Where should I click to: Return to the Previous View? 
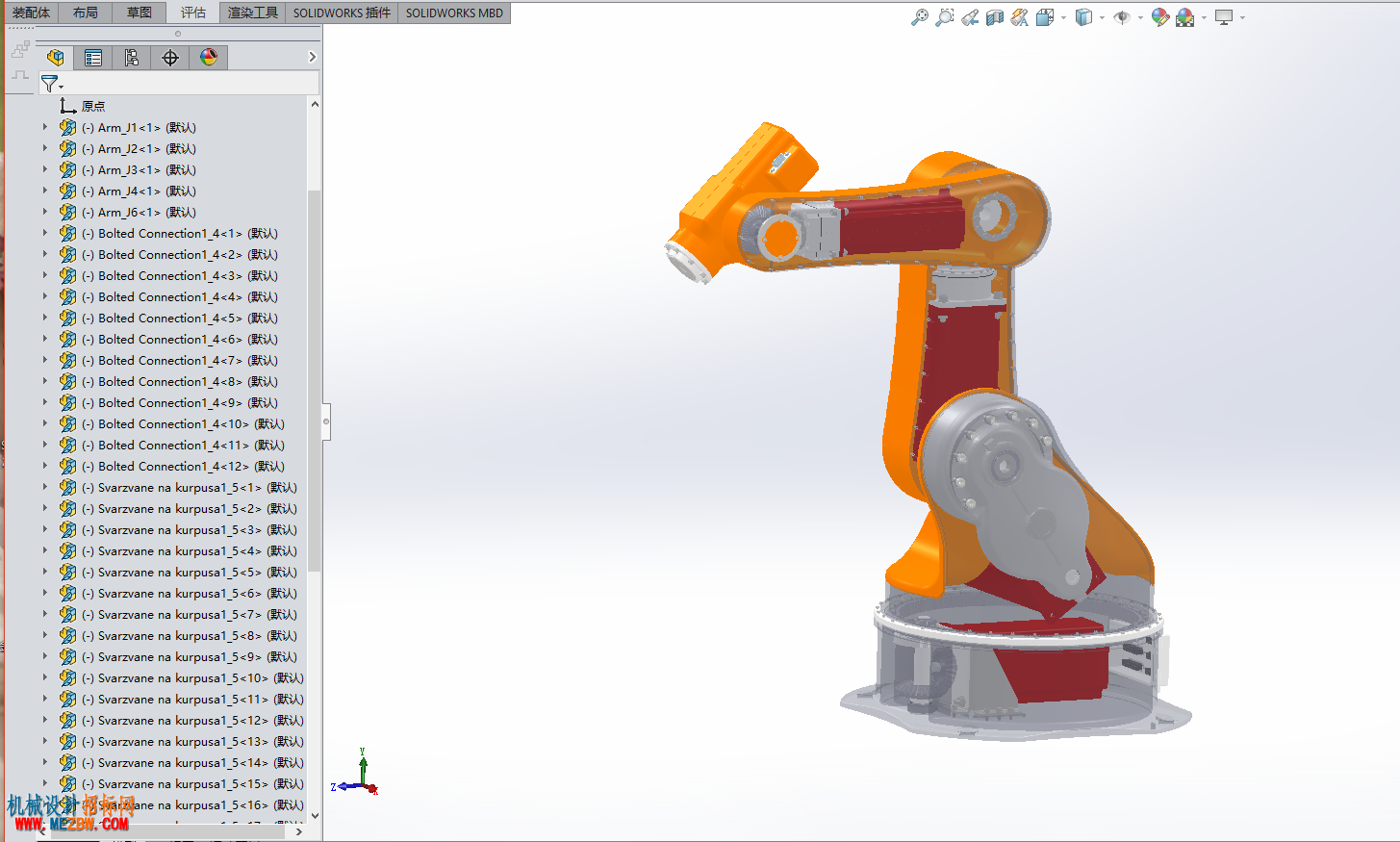(970, 16)
